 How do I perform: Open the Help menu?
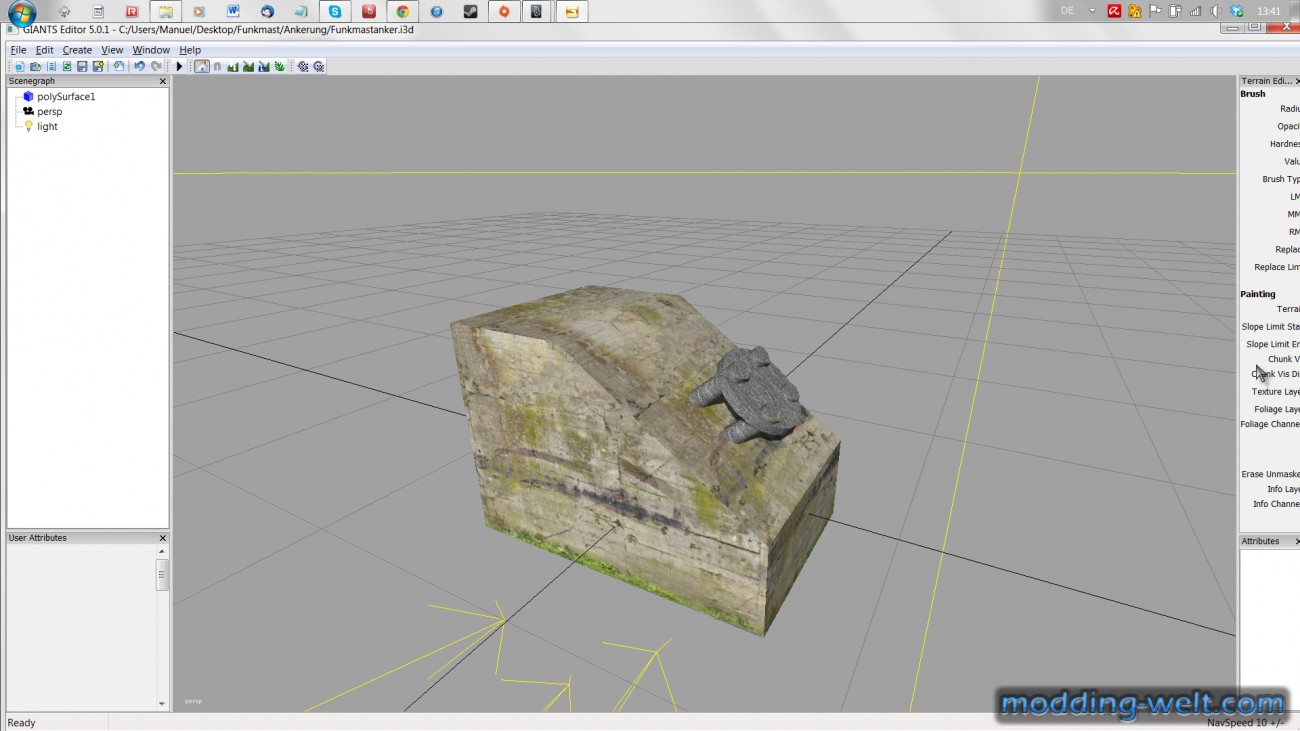tap(190, 50)
